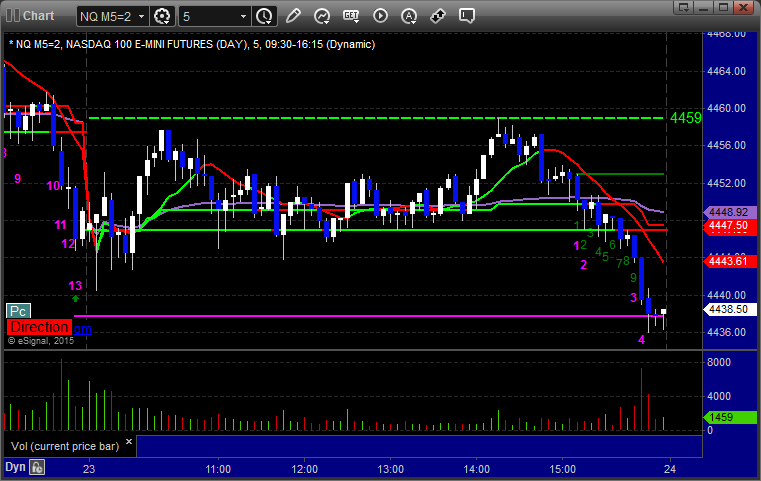761x481 pixels.
Task: Click the speech bubble annotation icon
Action: point(466,16)
